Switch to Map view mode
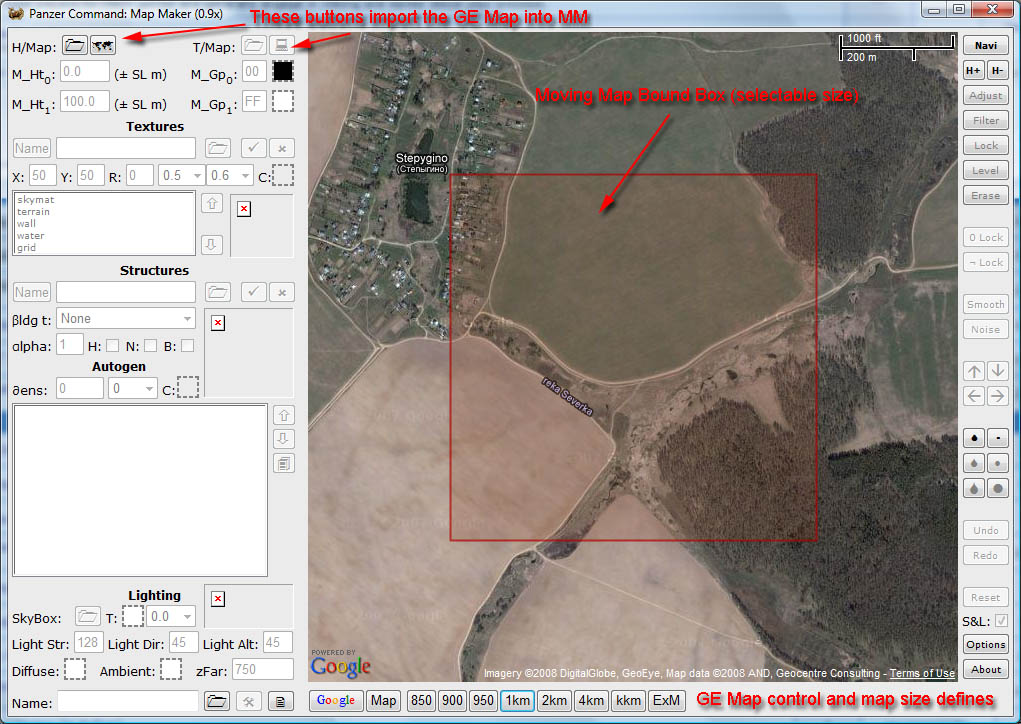1021x724 pixels. coord(383,700)
